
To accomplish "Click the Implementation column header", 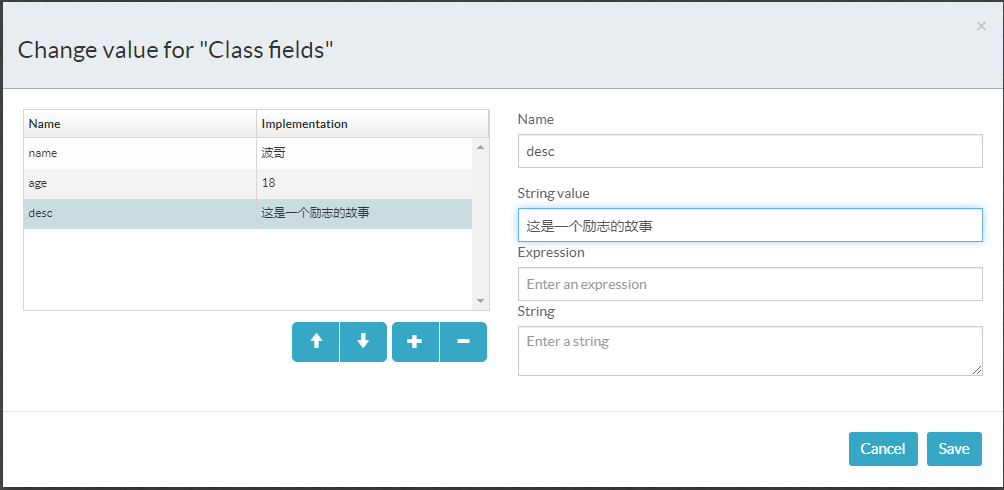I will click(x=372, y=124).
